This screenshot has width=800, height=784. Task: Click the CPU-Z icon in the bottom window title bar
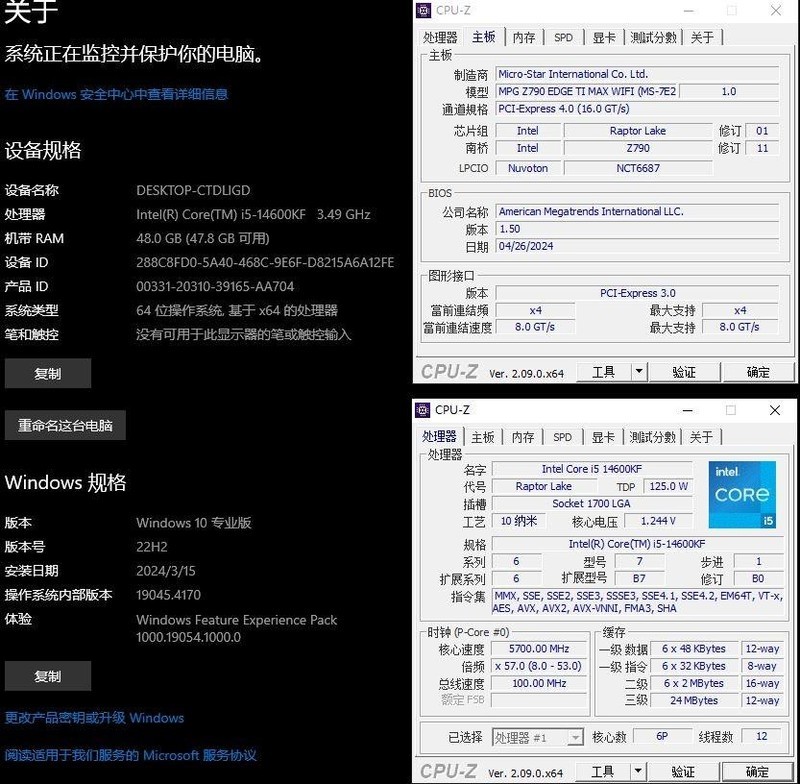tap(424, 410)
